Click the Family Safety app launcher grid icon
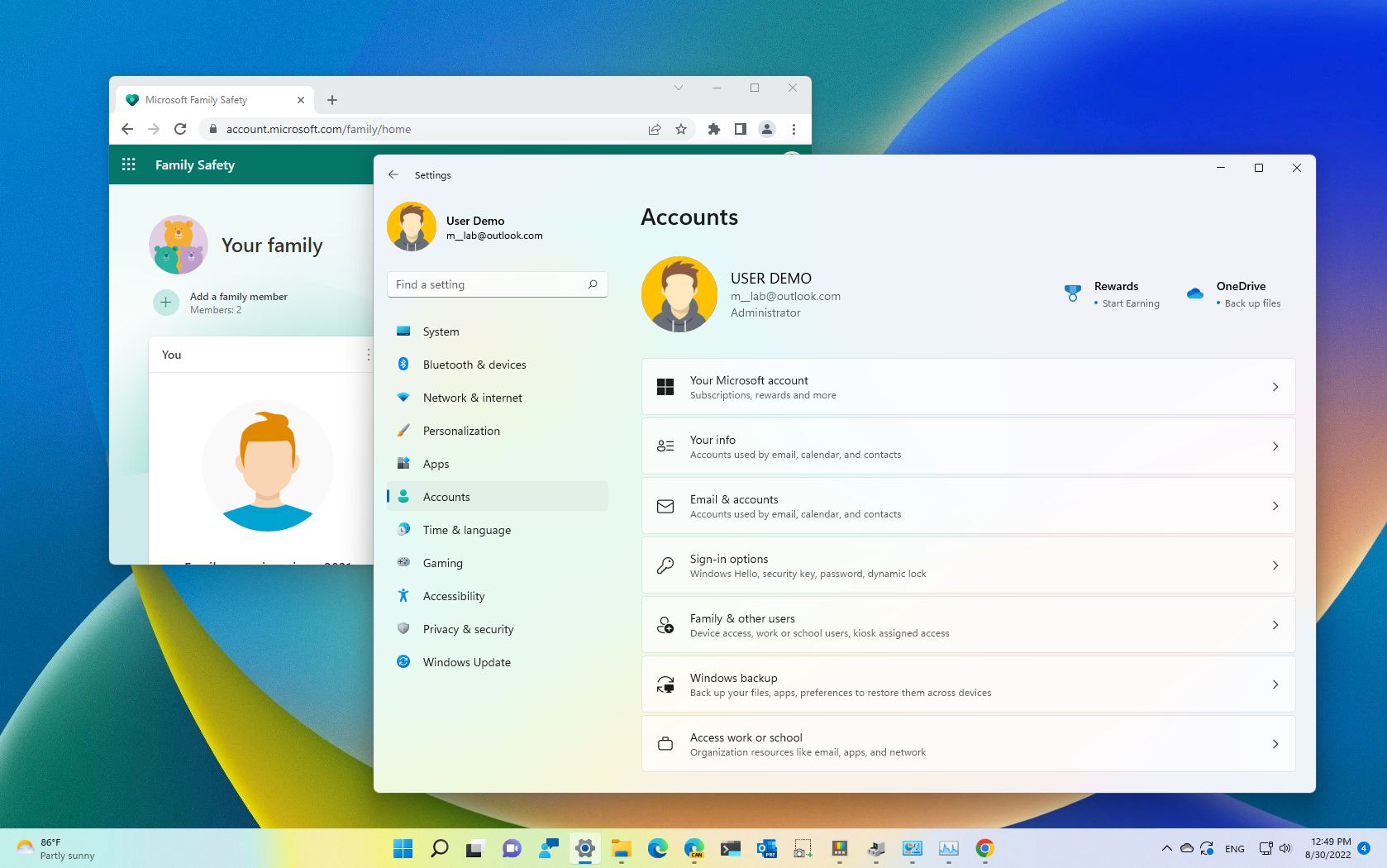This screenshot has height=868, width=1387. click(128, 165)
